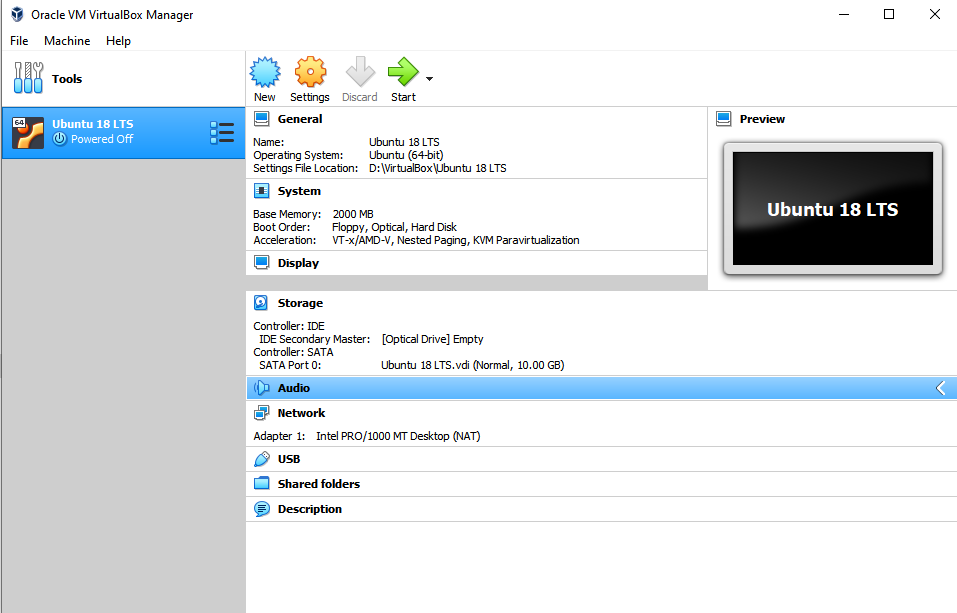The height and width of the screenshot is (613, 957).
Task: Maximize the VirtualBox Manager window
Action: [x=889, y=14]
